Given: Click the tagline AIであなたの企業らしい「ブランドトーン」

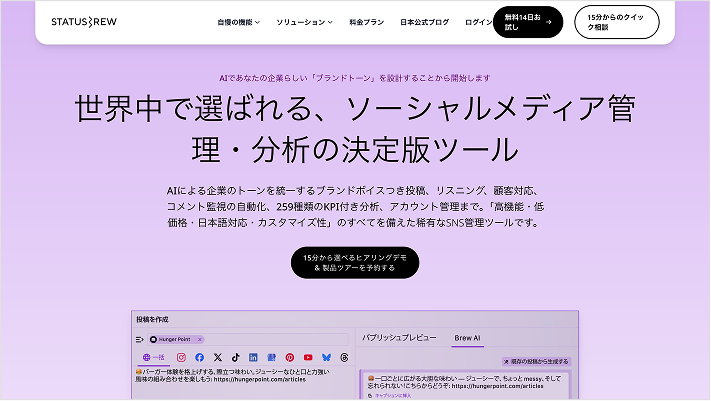Looking at the screenshot, I should coord(355,78).
